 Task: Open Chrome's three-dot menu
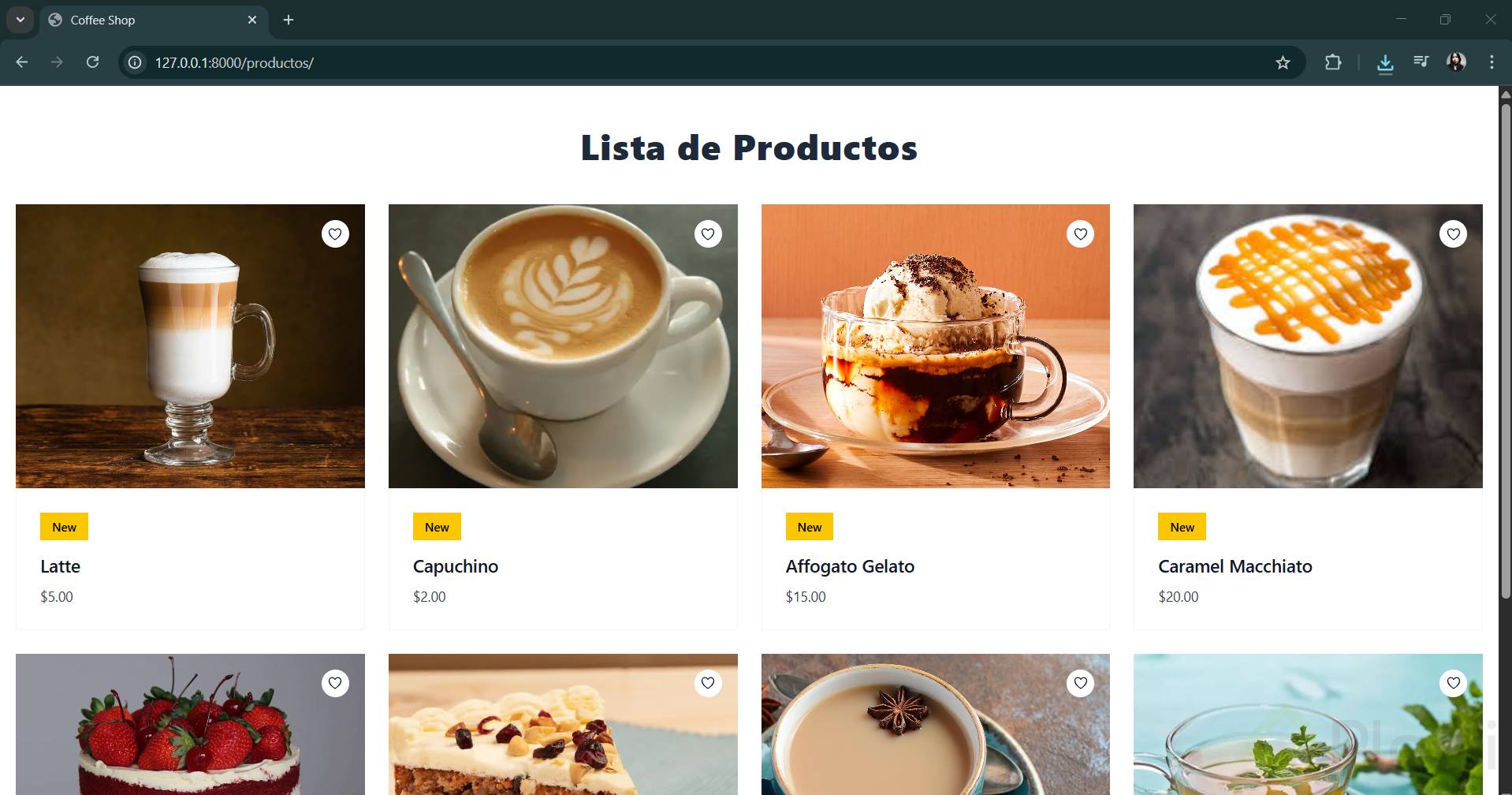click(1492, 62)
